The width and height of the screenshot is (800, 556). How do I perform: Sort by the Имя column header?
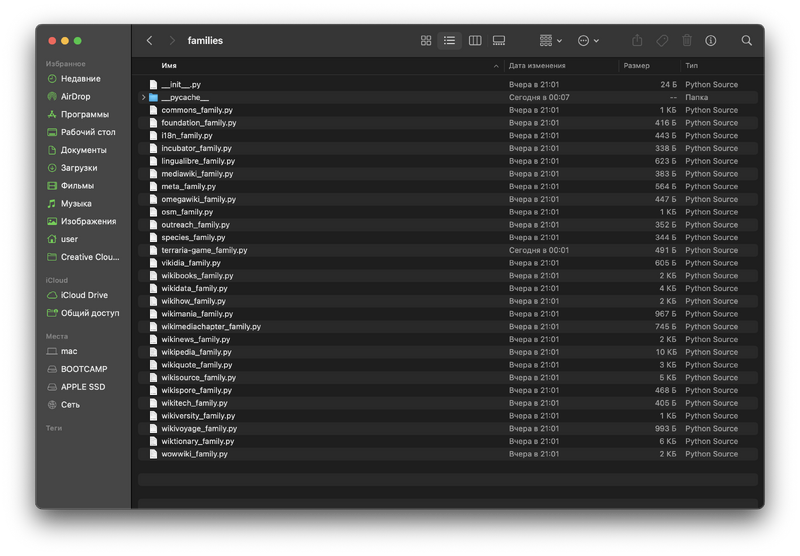coord(169,66)
